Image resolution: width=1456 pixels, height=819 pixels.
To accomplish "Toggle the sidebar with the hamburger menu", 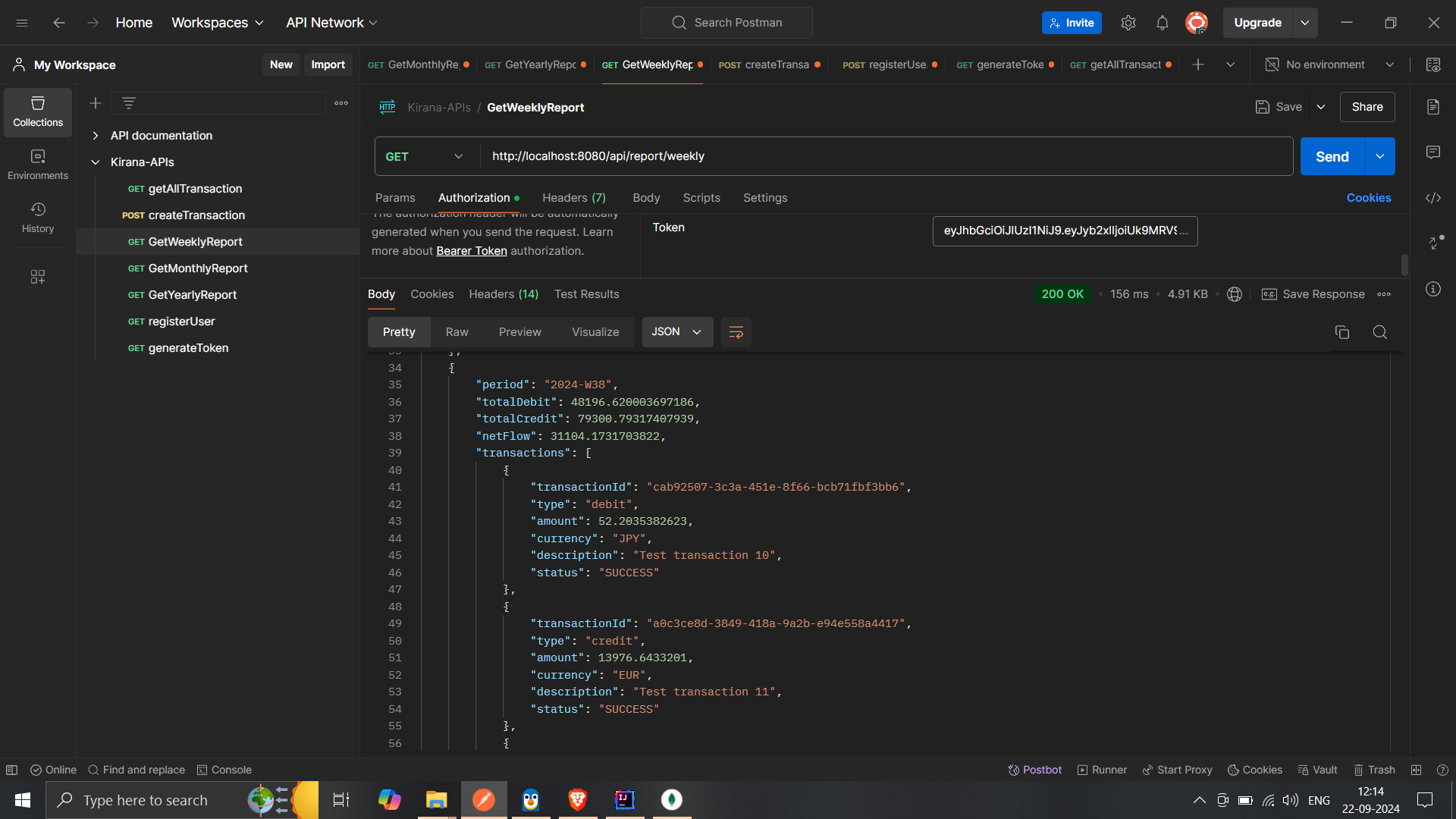I will 22,23.
